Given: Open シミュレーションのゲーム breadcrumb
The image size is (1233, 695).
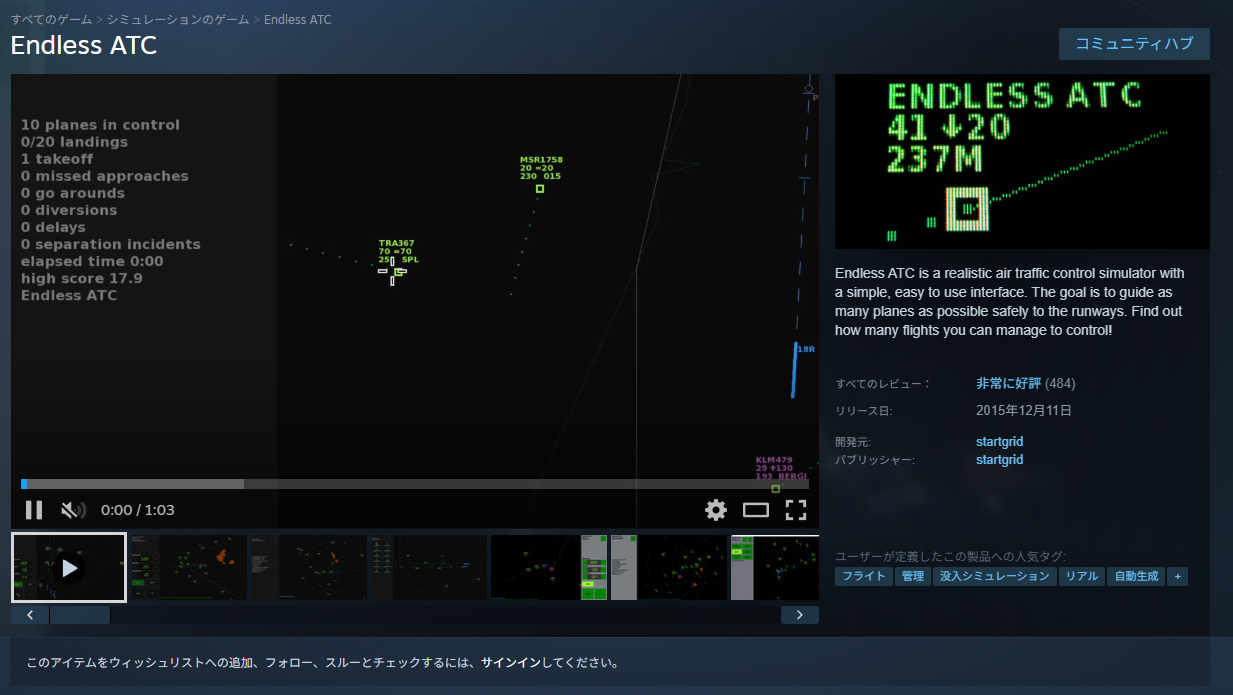Looking at the screenshot, I should [178, 20].
